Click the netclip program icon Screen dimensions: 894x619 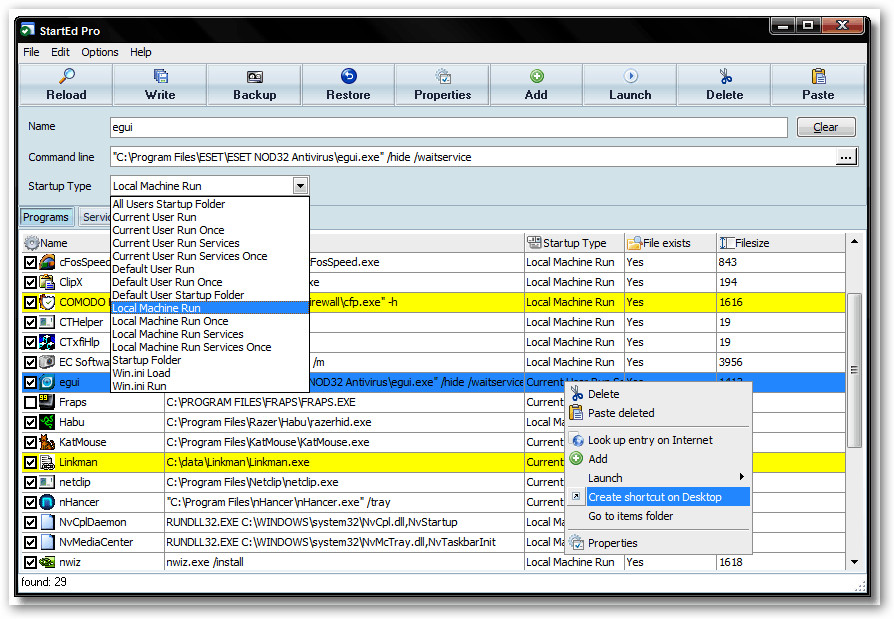[47, 482]
